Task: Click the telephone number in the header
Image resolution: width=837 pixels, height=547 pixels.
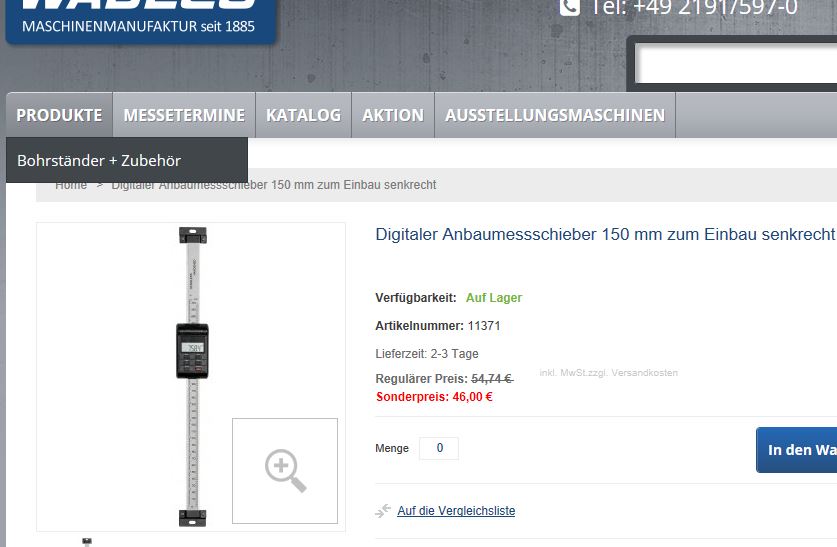Action: point(694,7)
